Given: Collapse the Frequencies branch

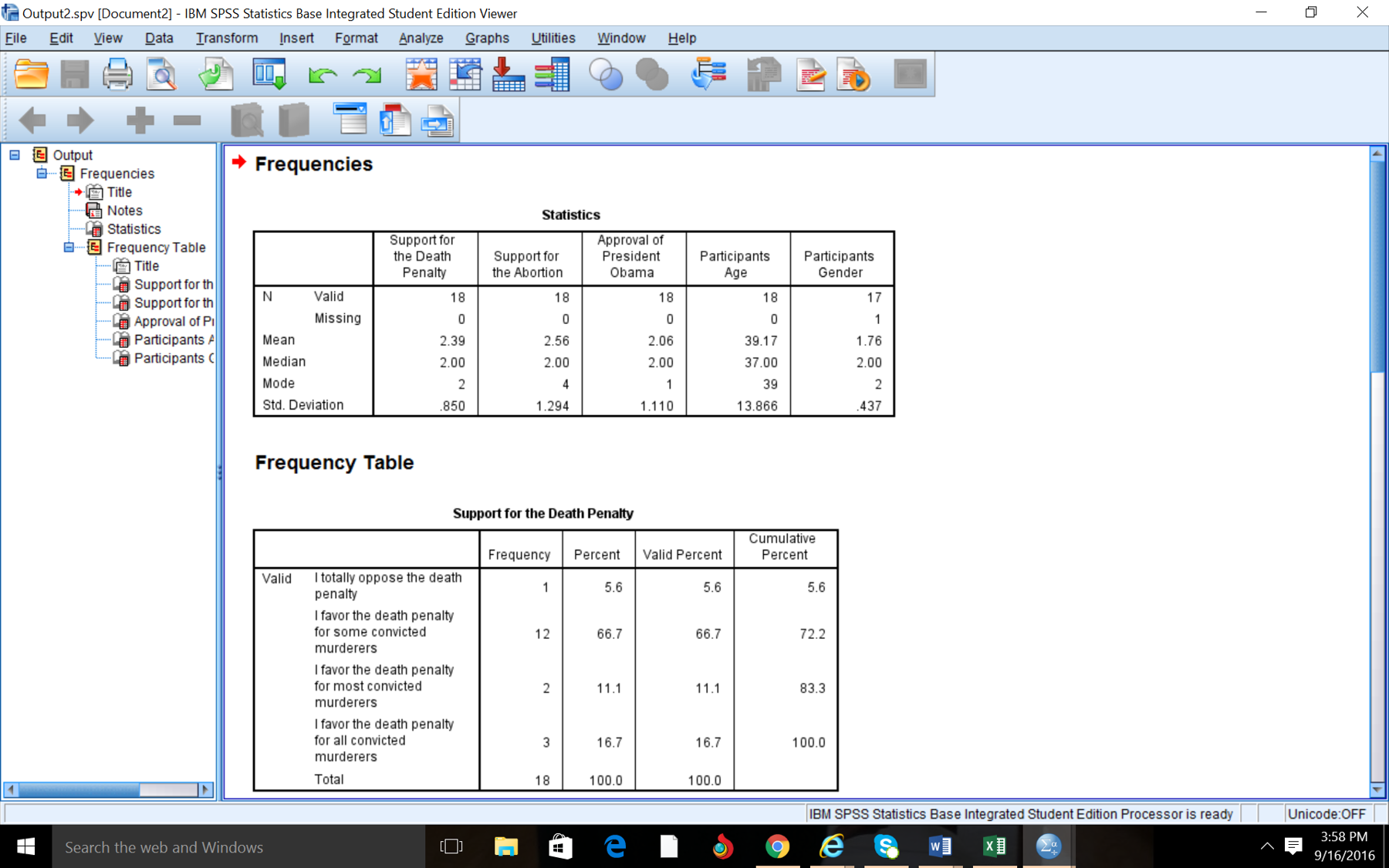Looking at the screenshot, I should [x=42, y=173].
